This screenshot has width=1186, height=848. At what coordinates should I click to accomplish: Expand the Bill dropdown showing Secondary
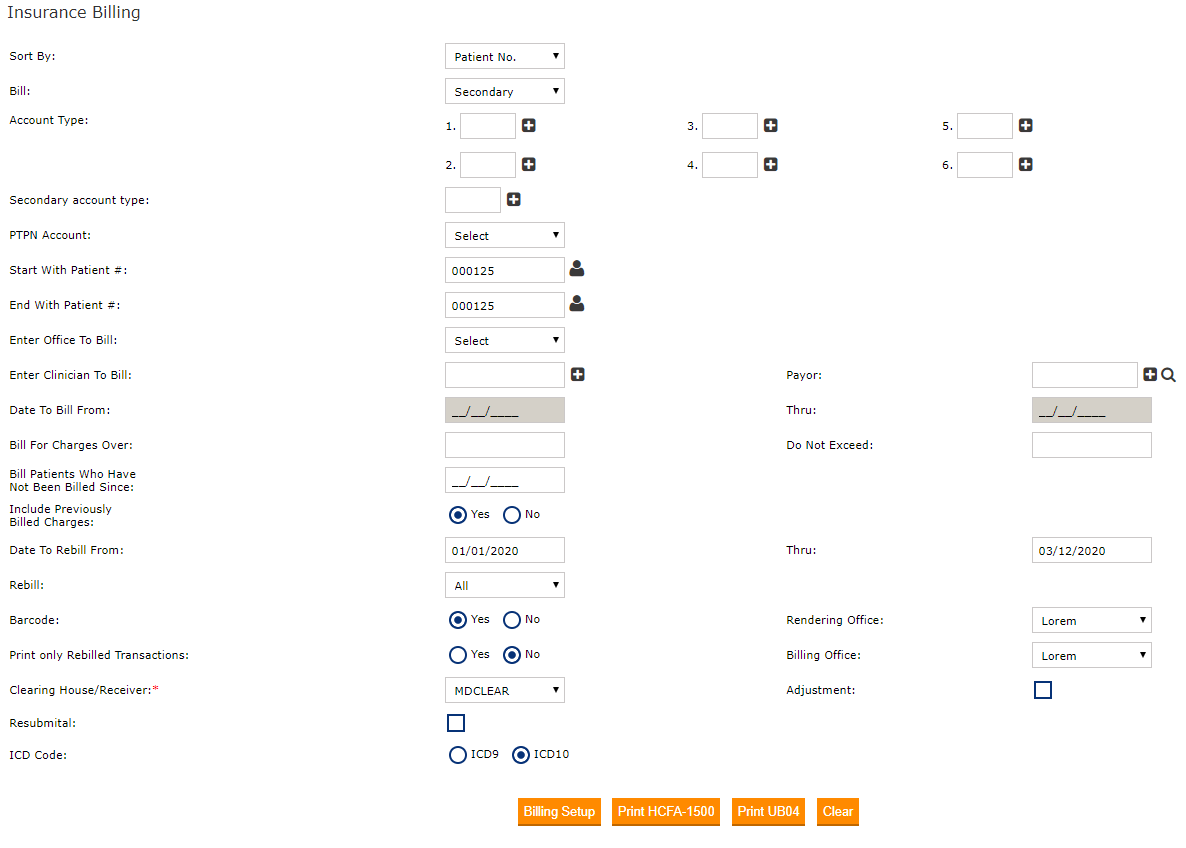[x=504, y=92]
